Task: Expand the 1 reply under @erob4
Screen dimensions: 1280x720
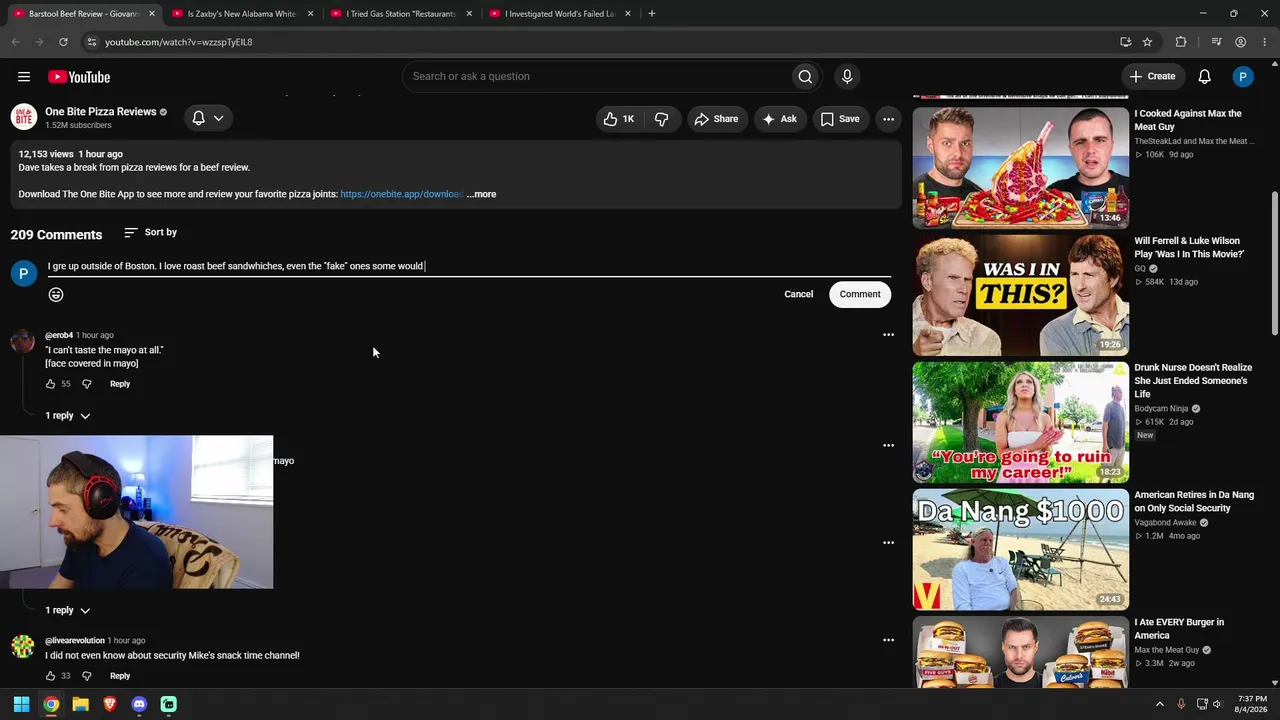Action: (68, 416)
